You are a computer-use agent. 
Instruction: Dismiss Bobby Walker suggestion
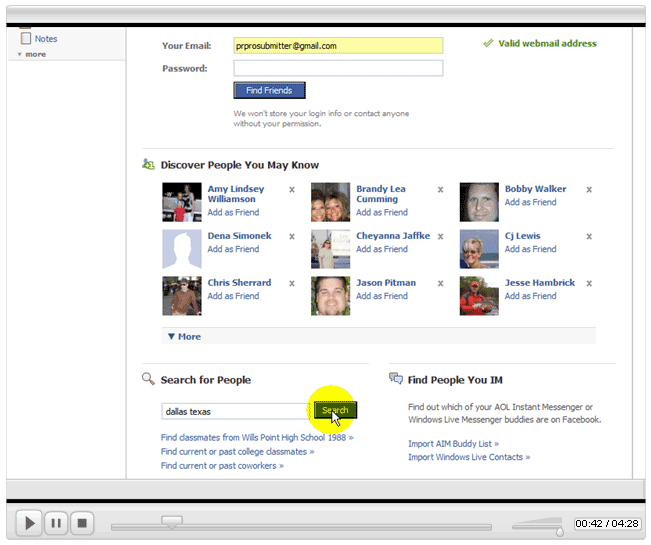tap(589, 190)
